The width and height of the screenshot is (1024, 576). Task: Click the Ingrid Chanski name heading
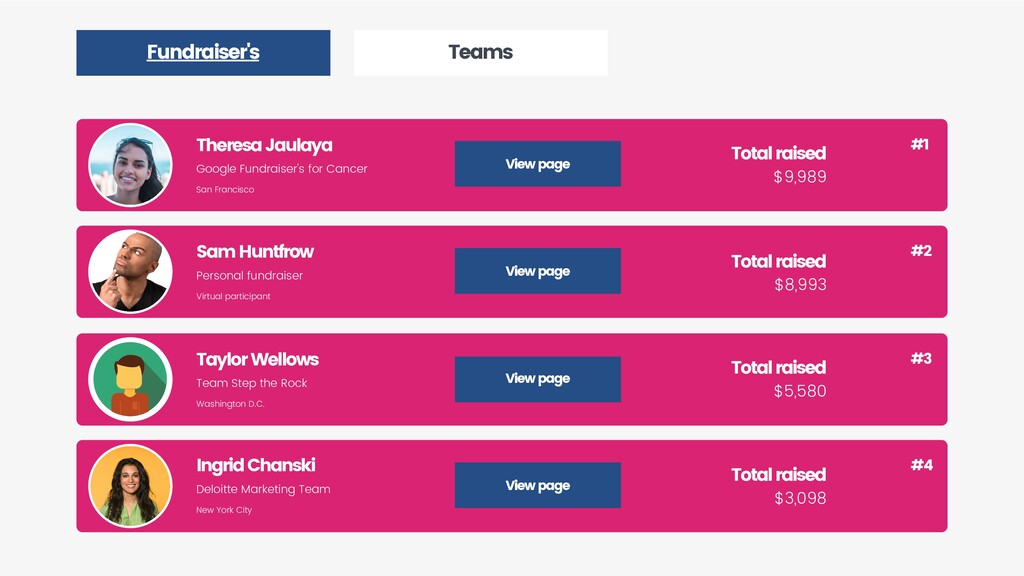(x=256, y=465)
